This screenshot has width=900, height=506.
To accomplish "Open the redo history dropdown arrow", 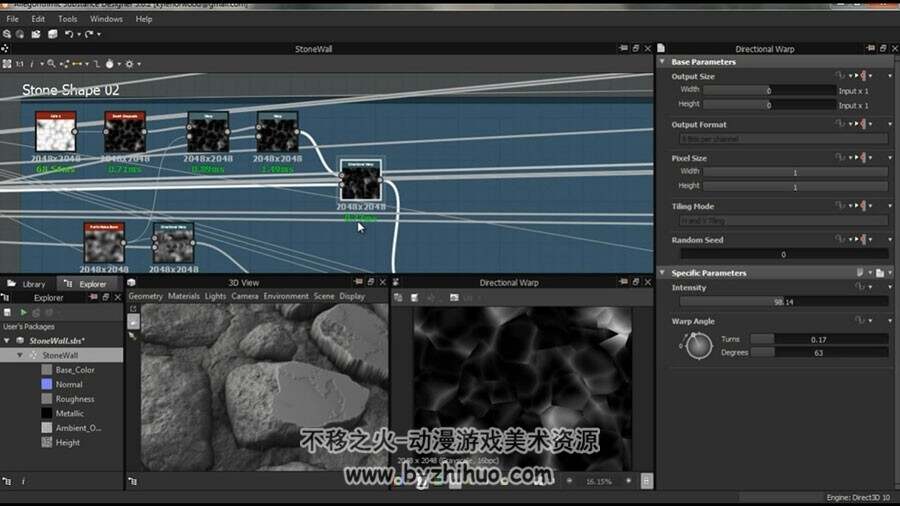I will (x=99, y=34).
